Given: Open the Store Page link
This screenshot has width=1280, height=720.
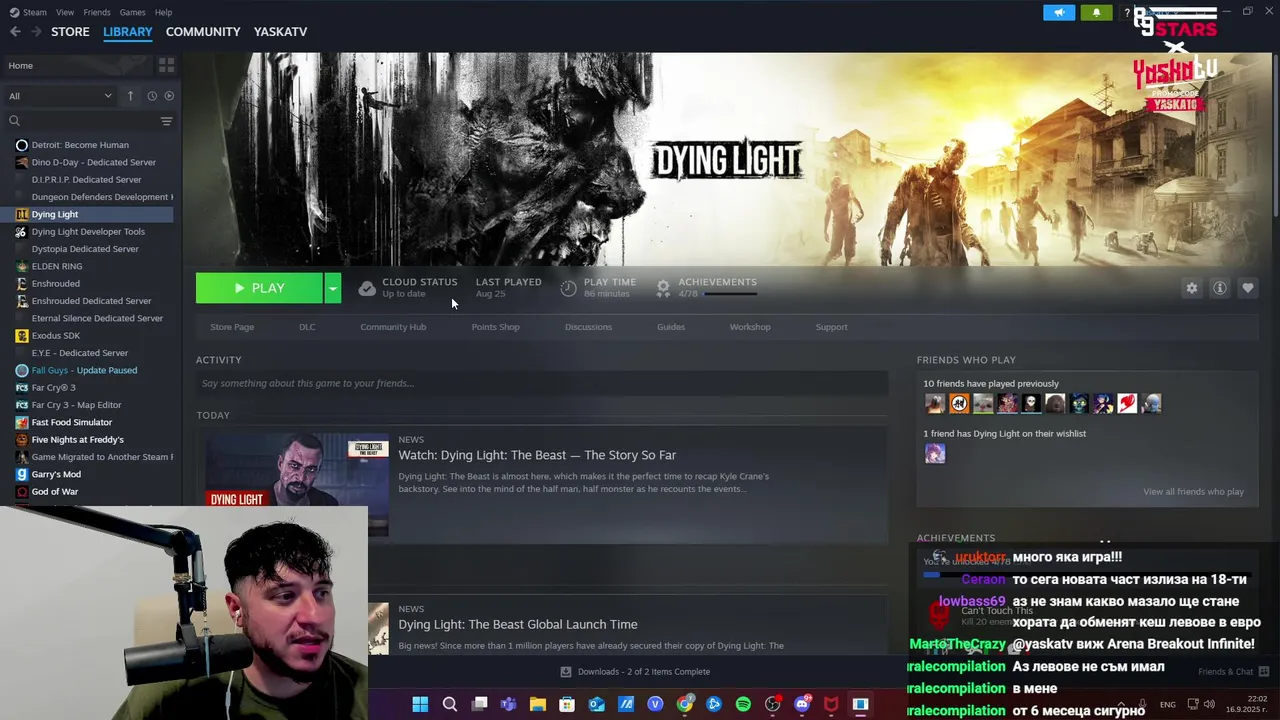Looking at the screenshot, I should tap(232, 327).
